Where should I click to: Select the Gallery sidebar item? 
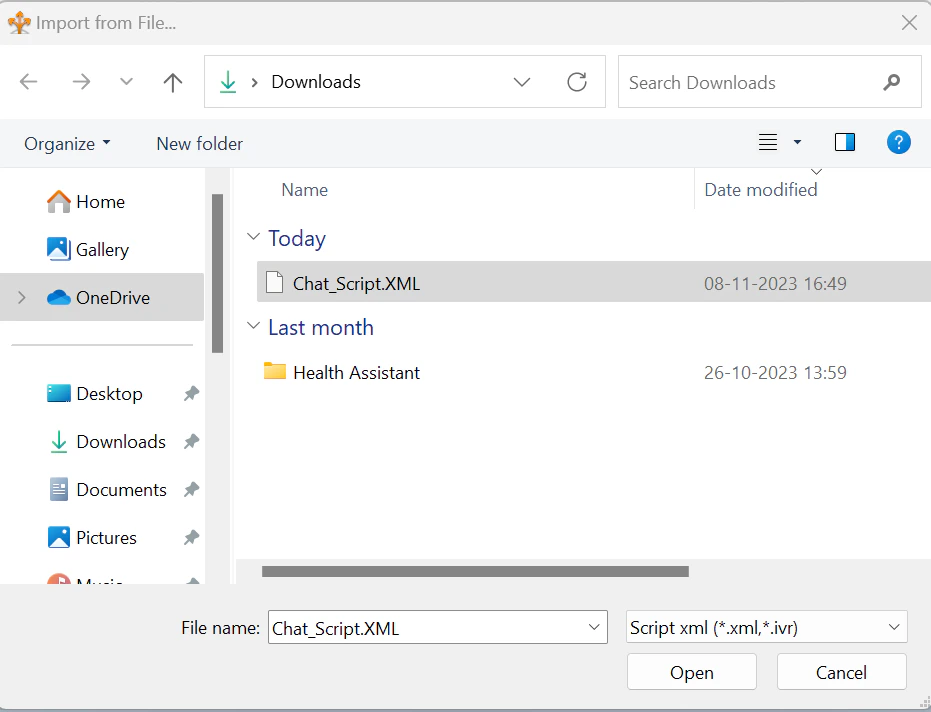(x=103, y=249)
